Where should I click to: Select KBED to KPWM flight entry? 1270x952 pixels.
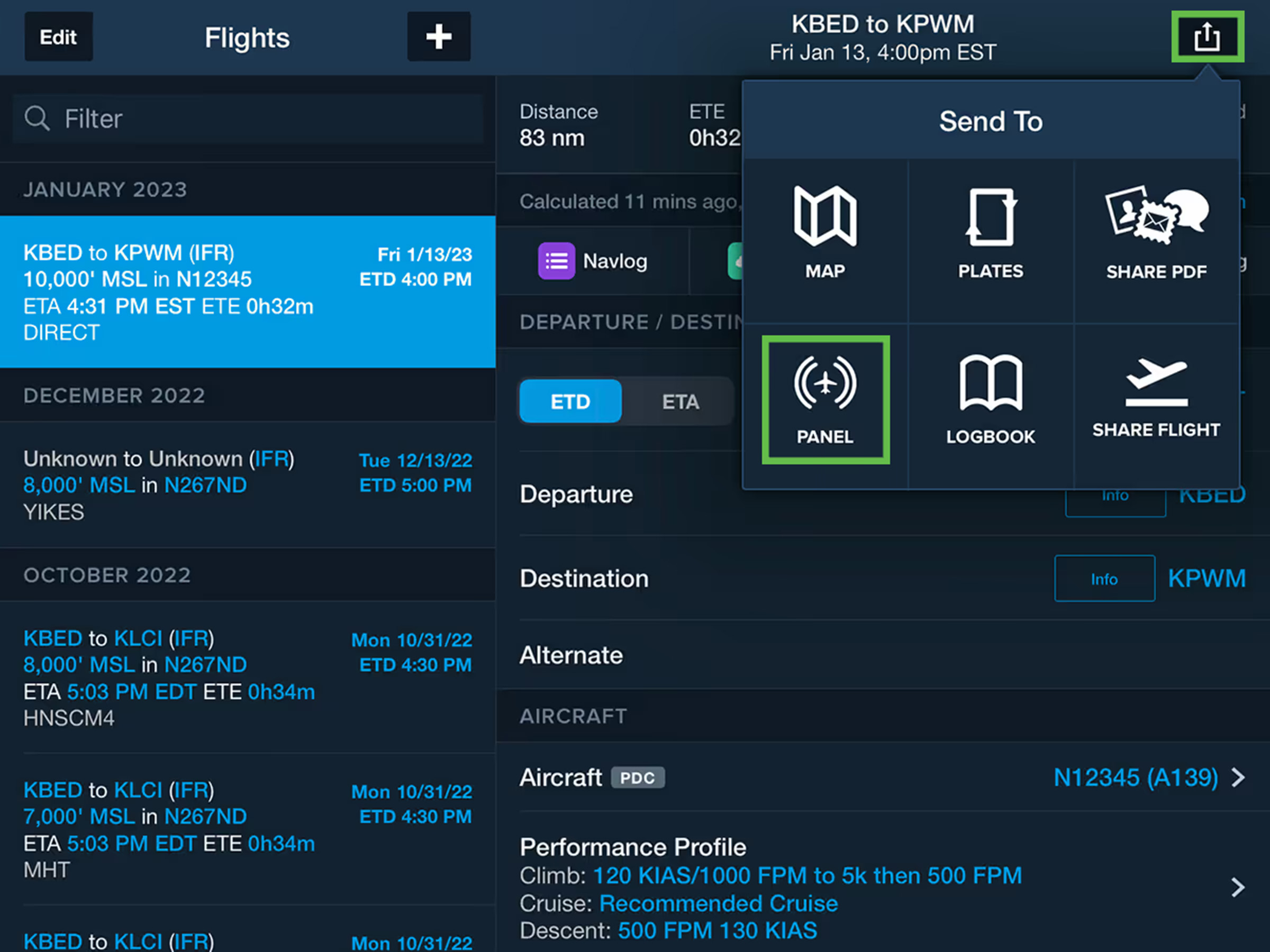(x=247, y=292)
